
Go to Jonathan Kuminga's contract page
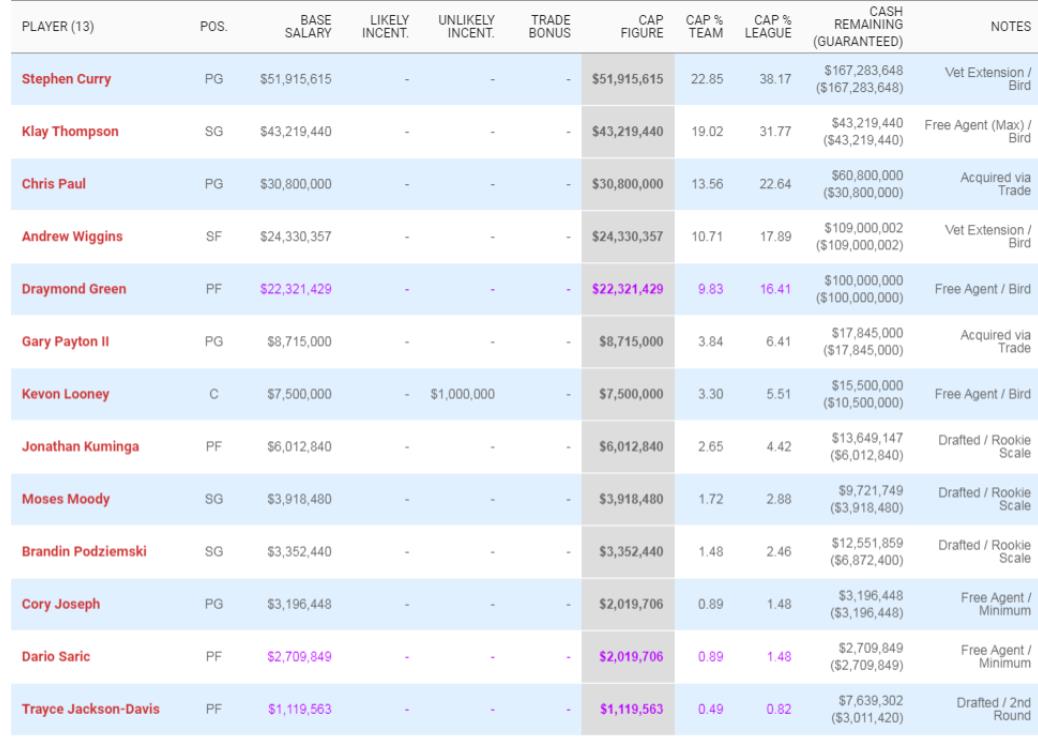coord(80,446)
